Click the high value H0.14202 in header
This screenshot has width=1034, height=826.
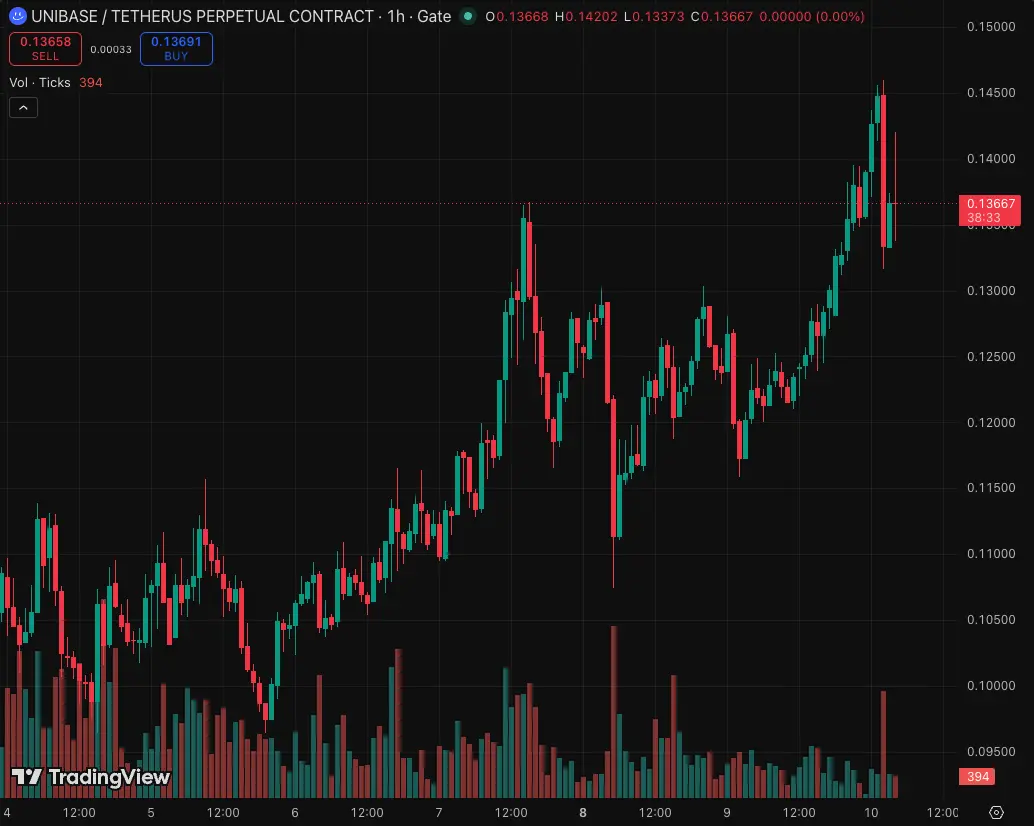[x=586, y=16]
